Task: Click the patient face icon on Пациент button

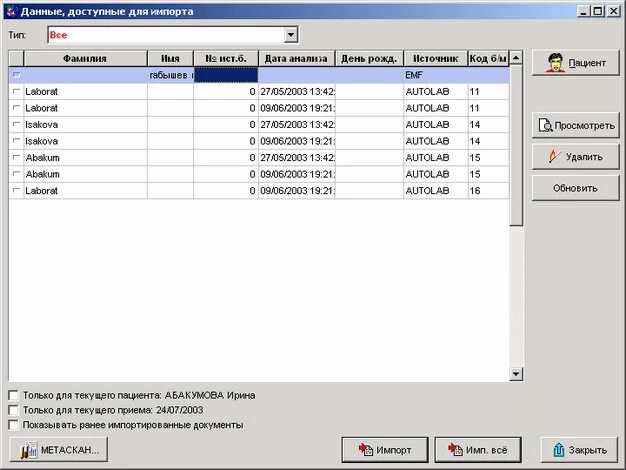Action: pyautogui.click(x=555, y=63)
